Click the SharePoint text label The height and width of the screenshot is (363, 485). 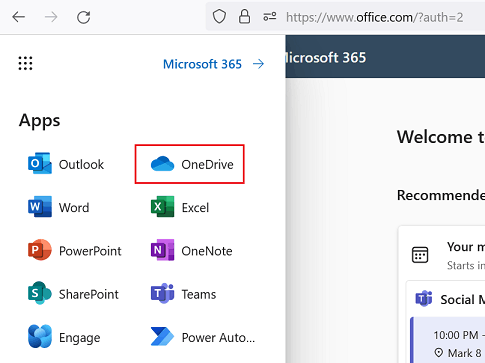pos(89,294)
